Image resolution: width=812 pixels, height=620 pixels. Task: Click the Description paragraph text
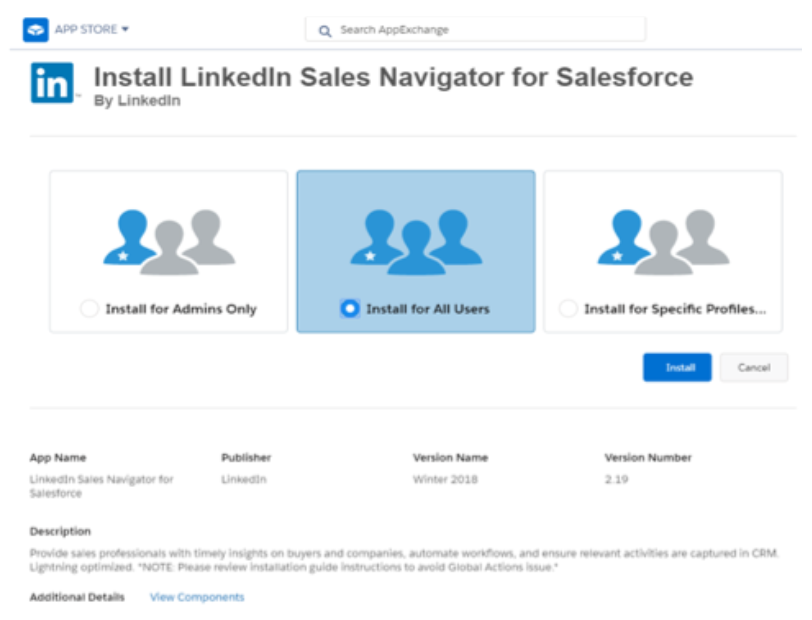pyautogui.click(x=404, y=560)
